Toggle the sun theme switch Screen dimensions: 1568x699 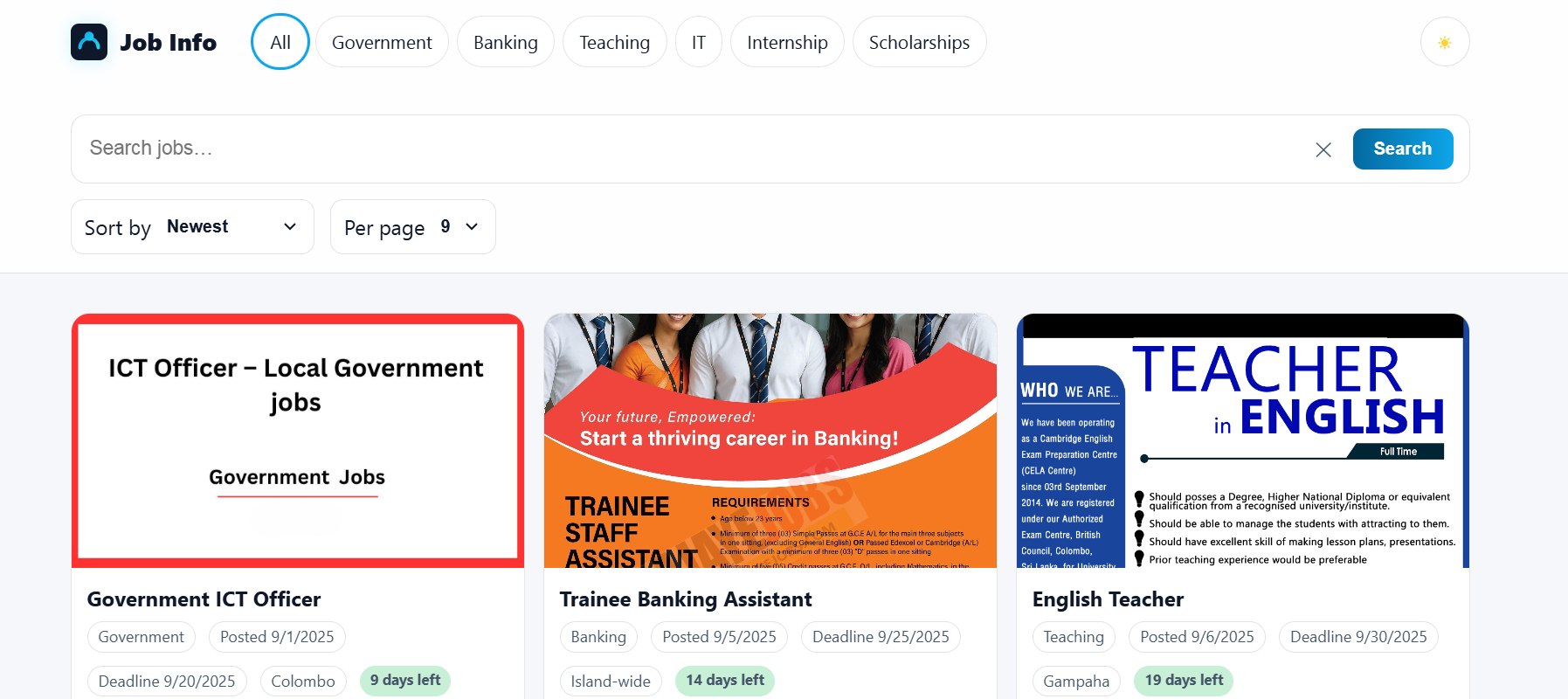pyautogui.click(x=1445, y=42)
